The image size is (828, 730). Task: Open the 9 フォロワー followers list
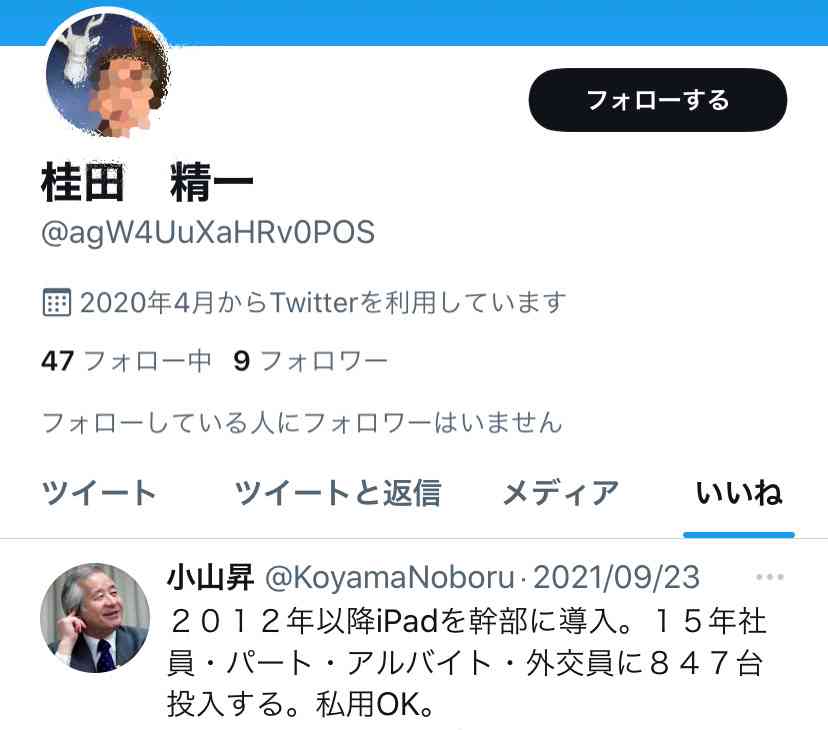point(310,361)
